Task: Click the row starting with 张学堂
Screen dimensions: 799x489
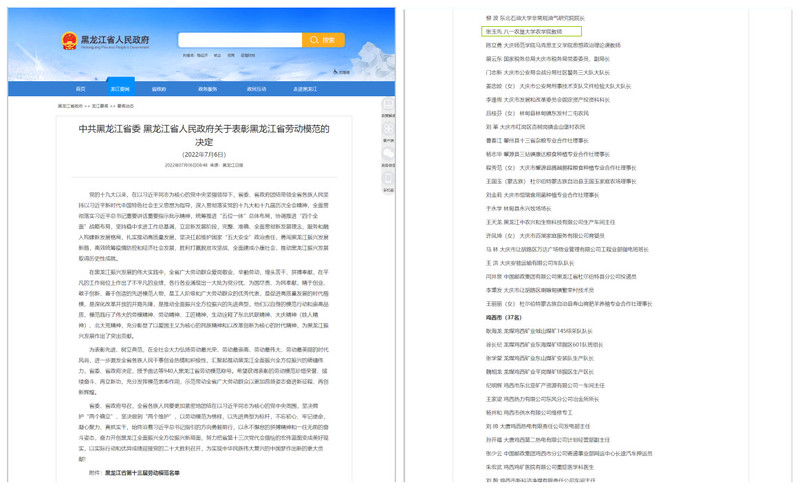Action: coord(540,358)
